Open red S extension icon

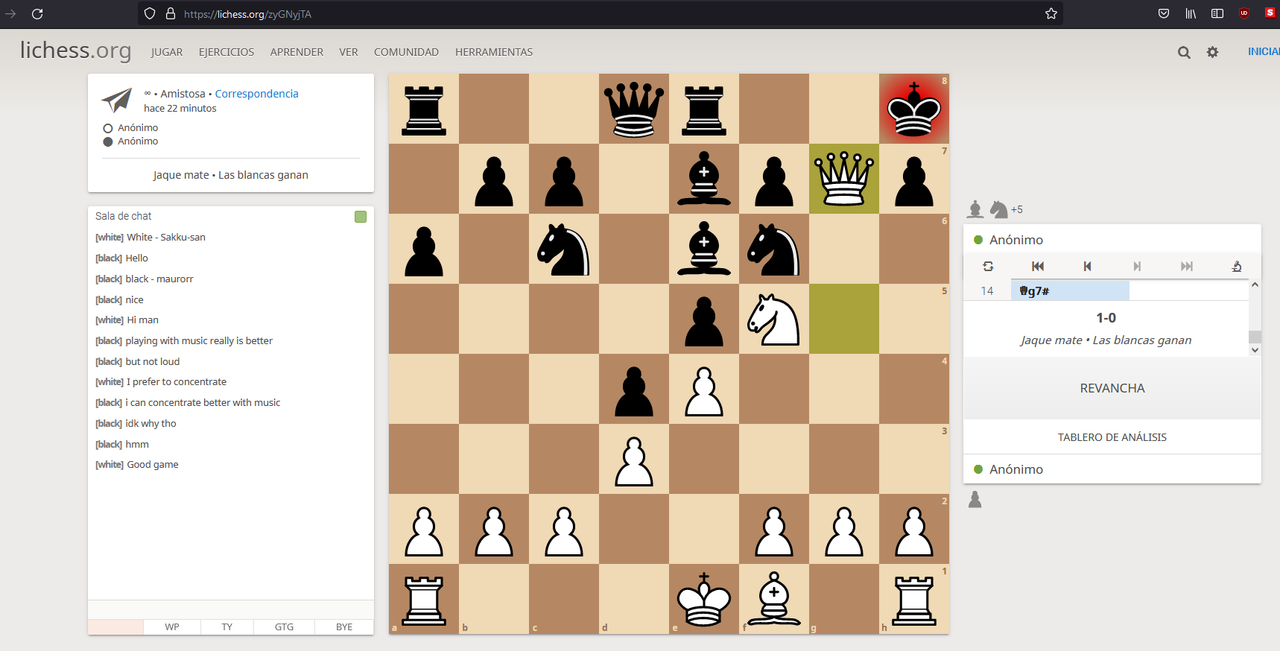pyautogui.click(x=1270, y=14)
